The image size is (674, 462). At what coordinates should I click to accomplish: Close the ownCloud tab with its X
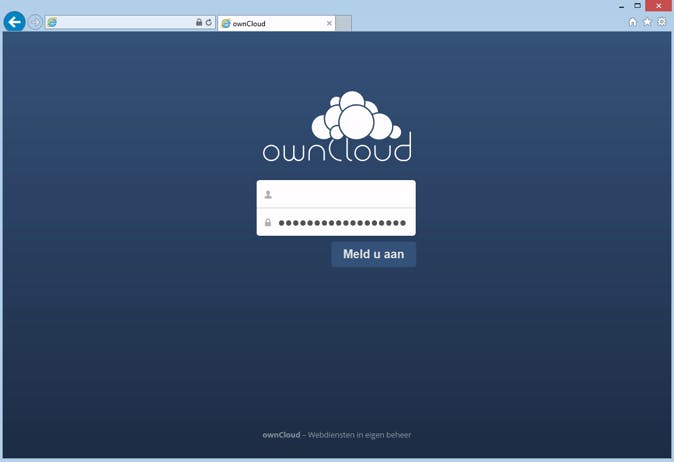point(329,24)
